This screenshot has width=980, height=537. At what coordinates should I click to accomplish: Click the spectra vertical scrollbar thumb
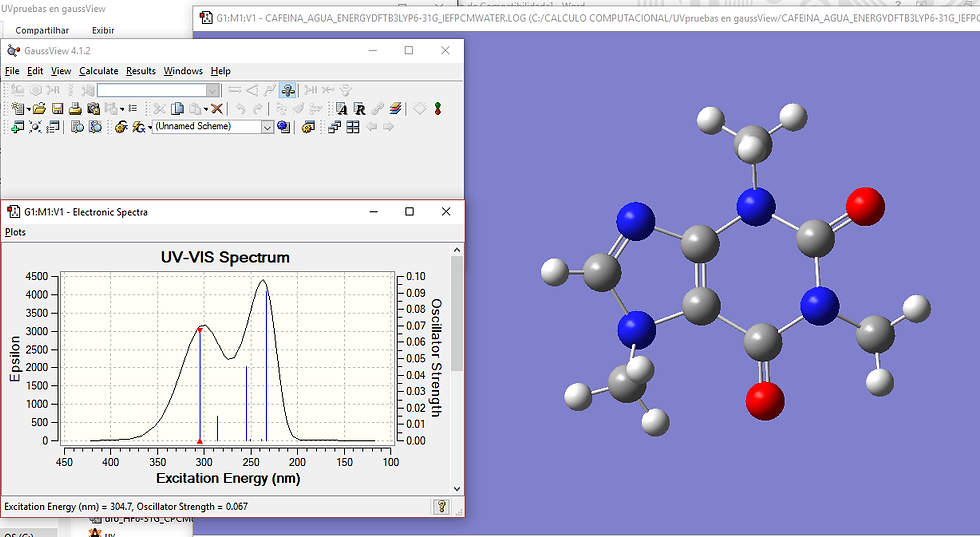point(457,313)
